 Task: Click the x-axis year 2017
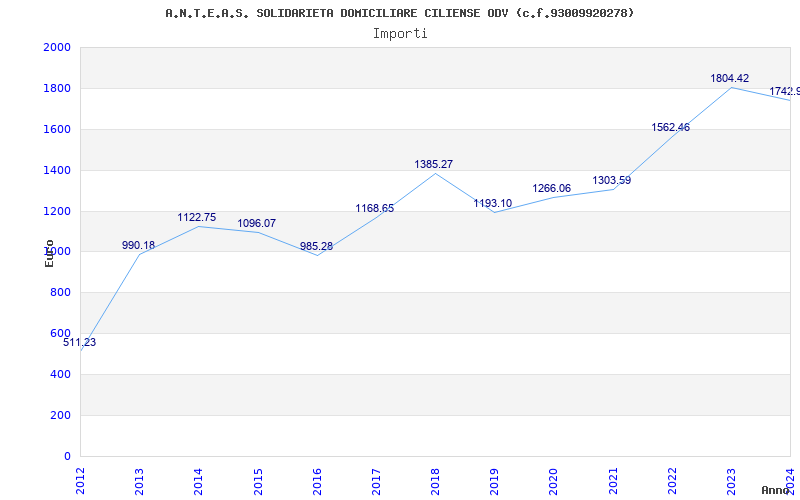(376, 481)
